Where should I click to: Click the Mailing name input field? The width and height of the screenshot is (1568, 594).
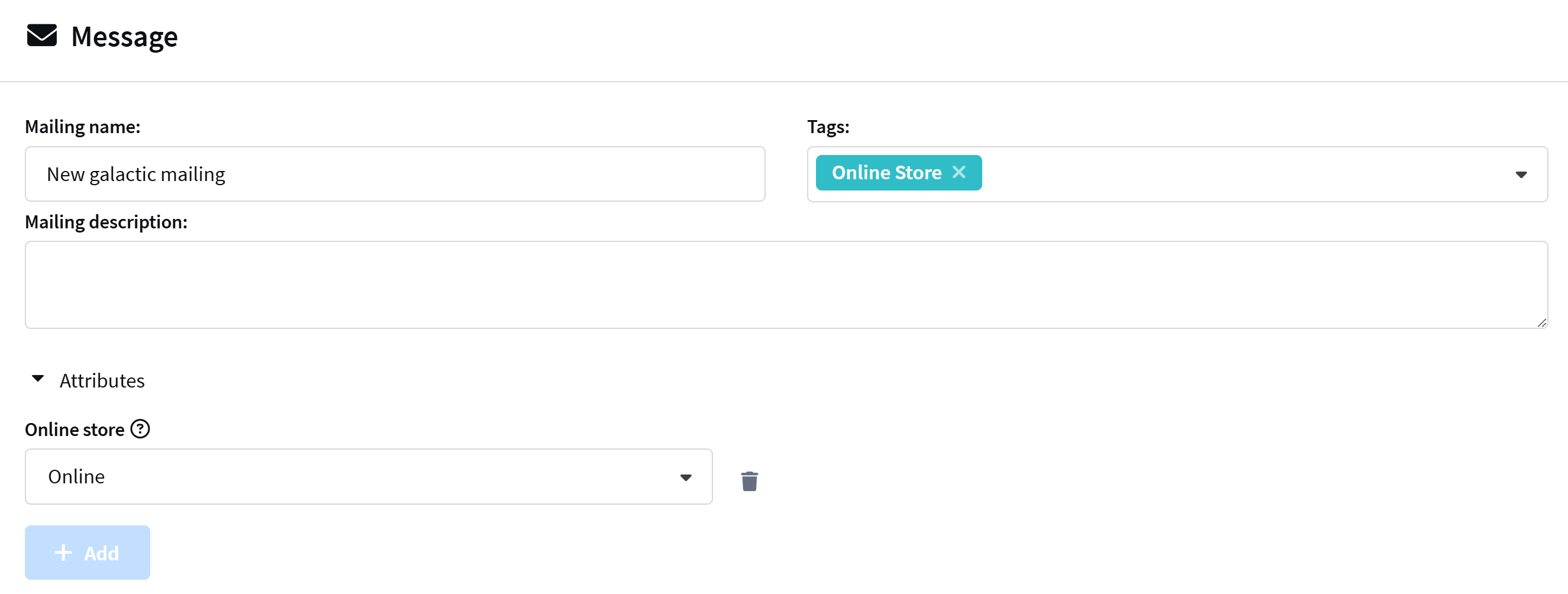395,174
